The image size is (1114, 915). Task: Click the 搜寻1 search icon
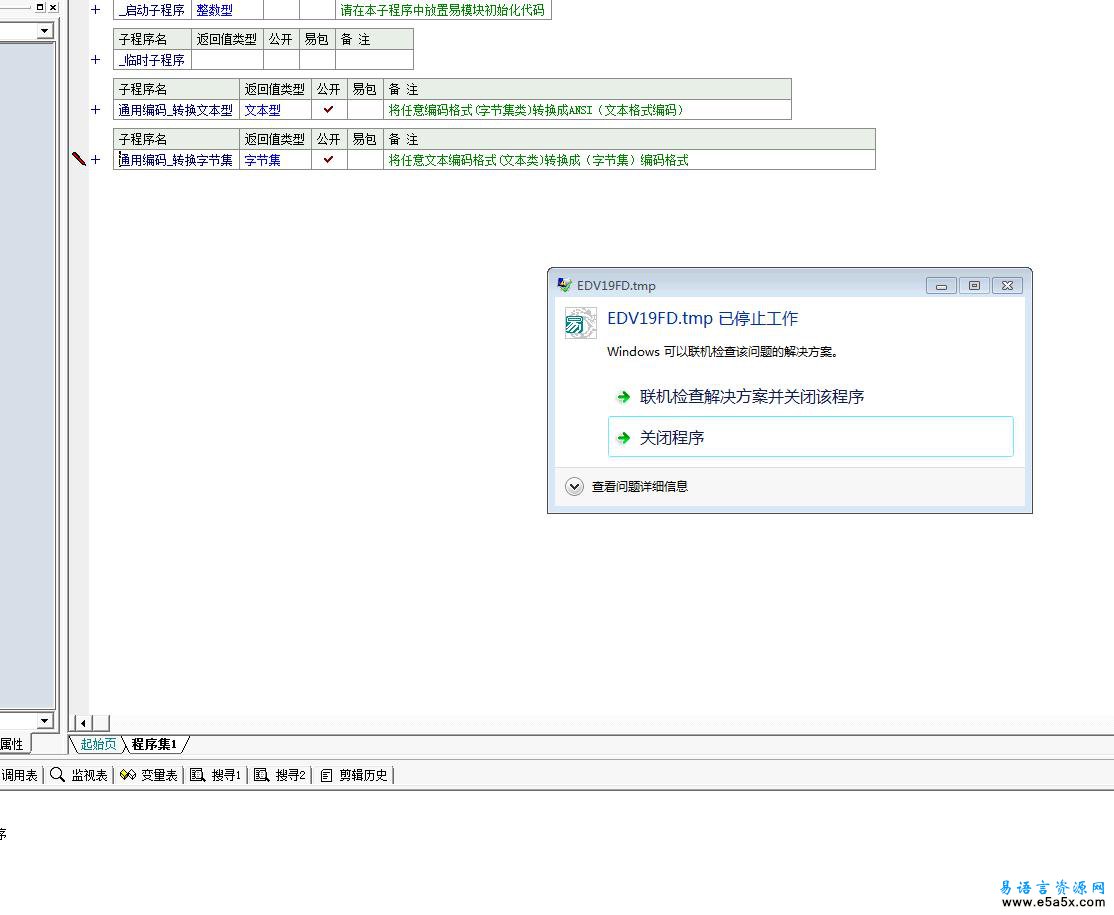(x=197, y=775)
